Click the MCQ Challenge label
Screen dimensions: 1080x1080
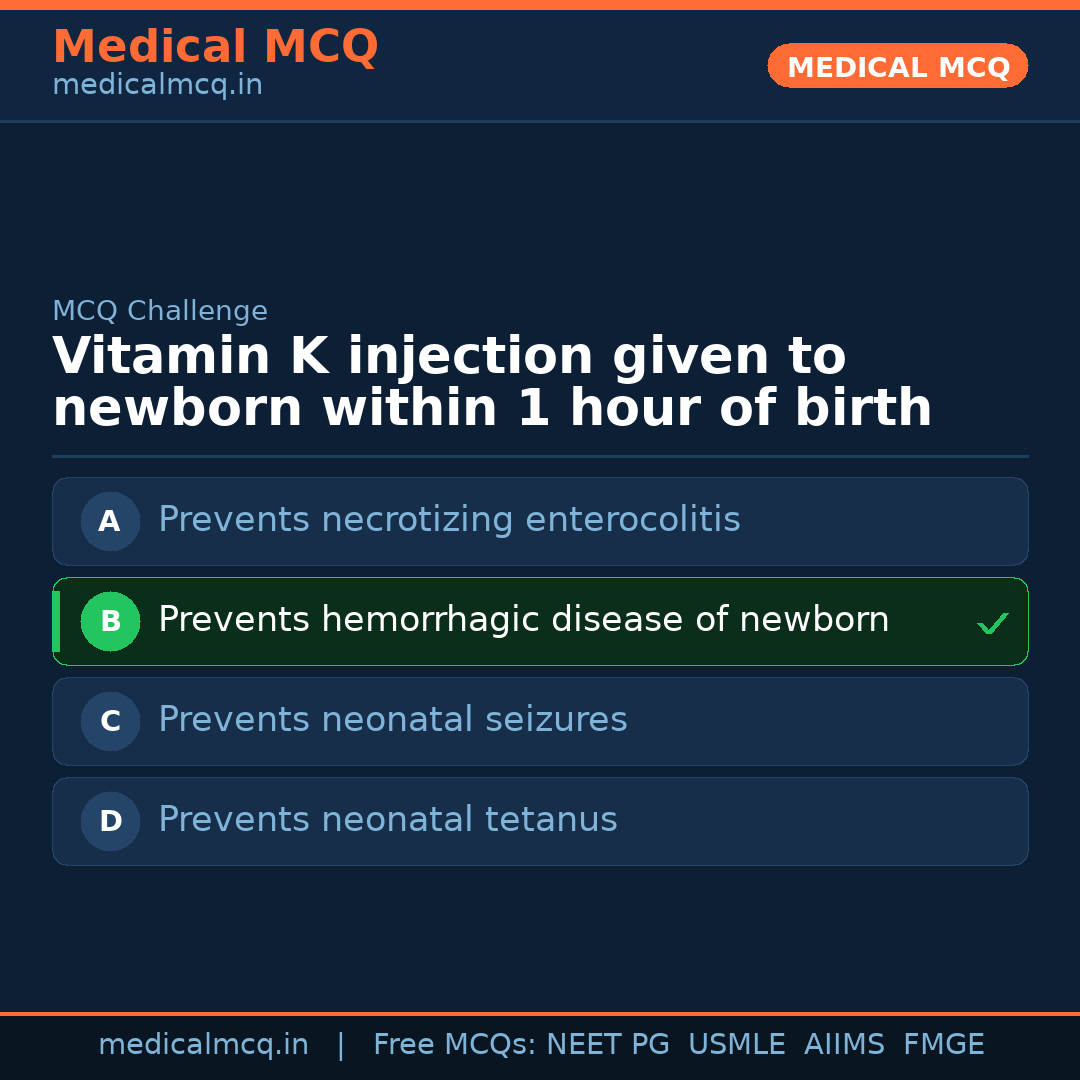[160, 311]
